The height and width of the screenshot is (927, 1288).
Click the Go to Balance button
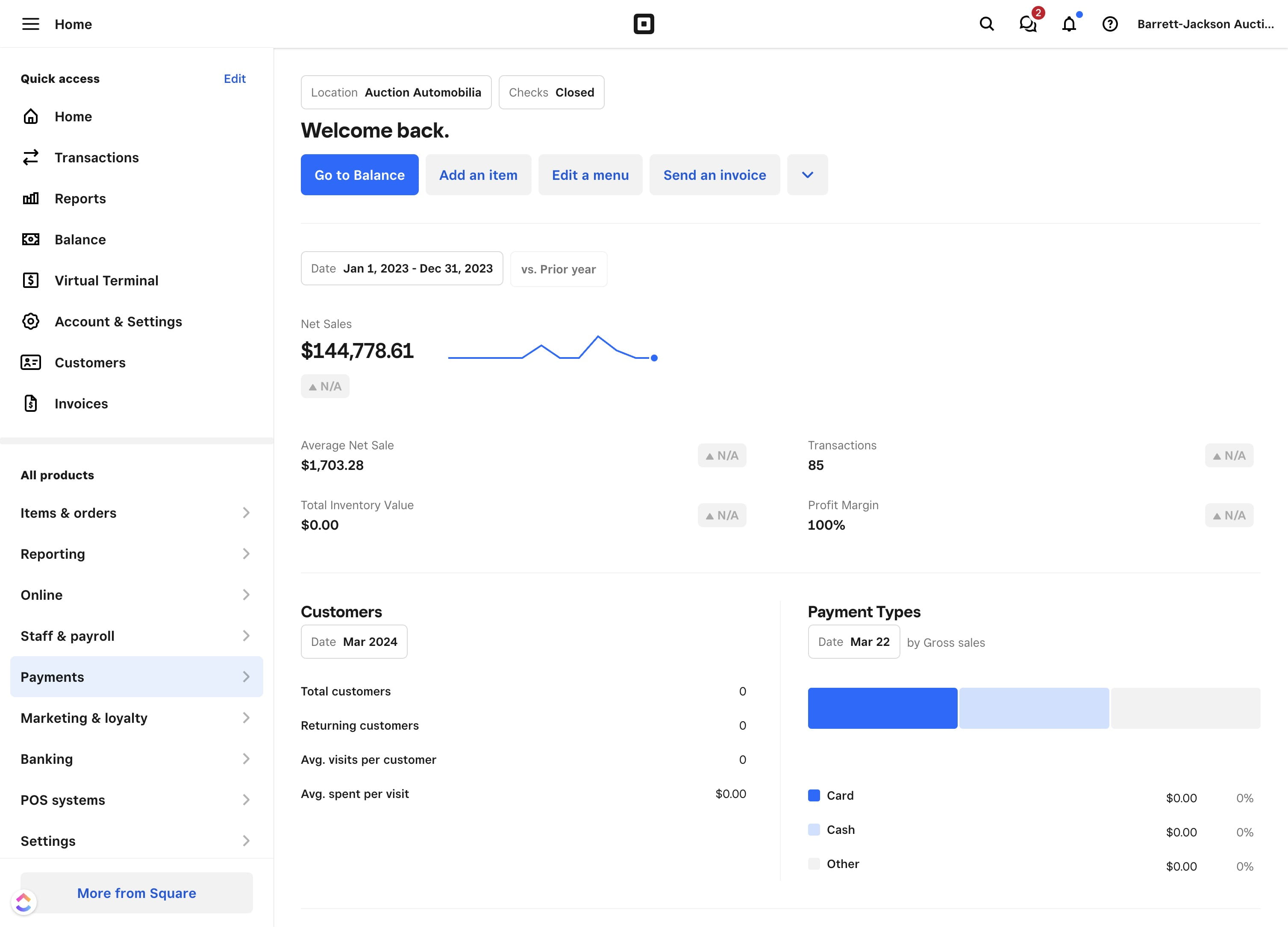359,175
